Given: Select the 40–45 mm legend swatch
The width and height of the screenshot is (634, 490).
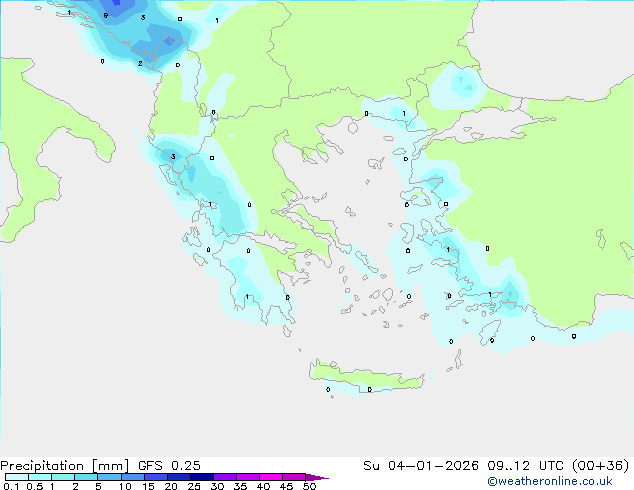Looking at the screenshot, I should pyautogui.click(x=271, y=477).
